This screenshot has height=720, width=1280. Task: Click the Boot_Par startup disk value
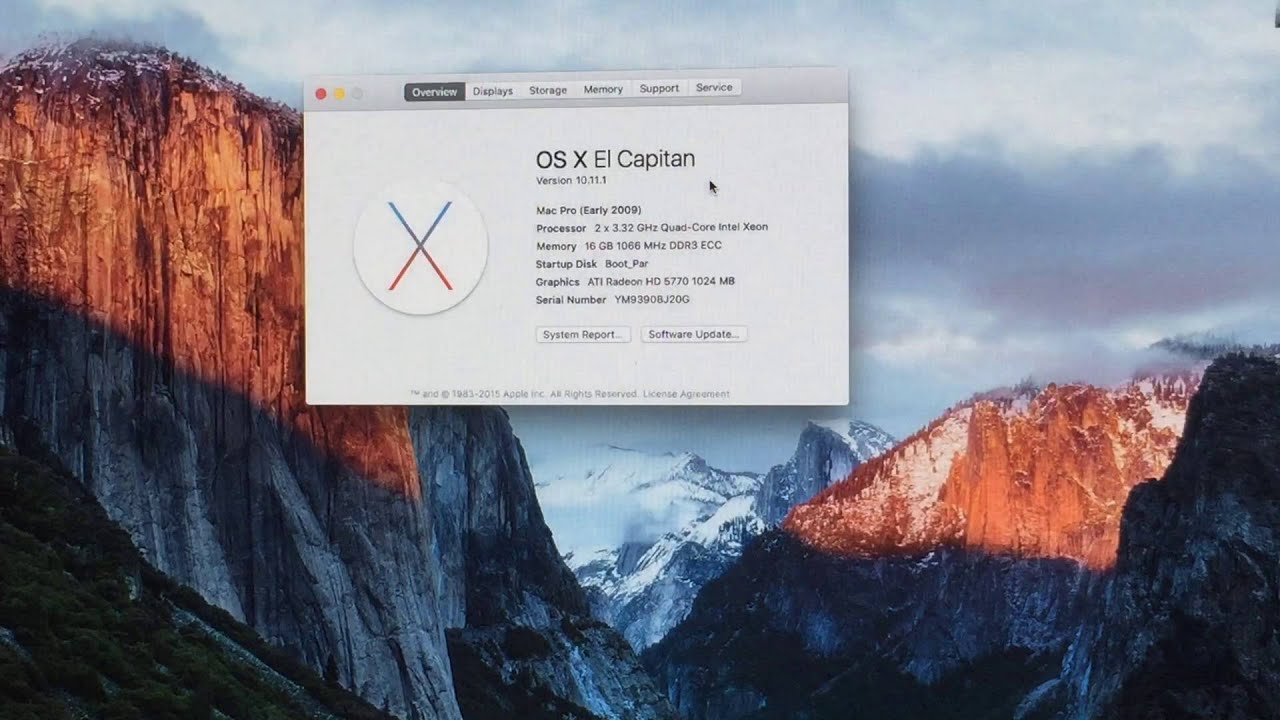pos(627,264)
